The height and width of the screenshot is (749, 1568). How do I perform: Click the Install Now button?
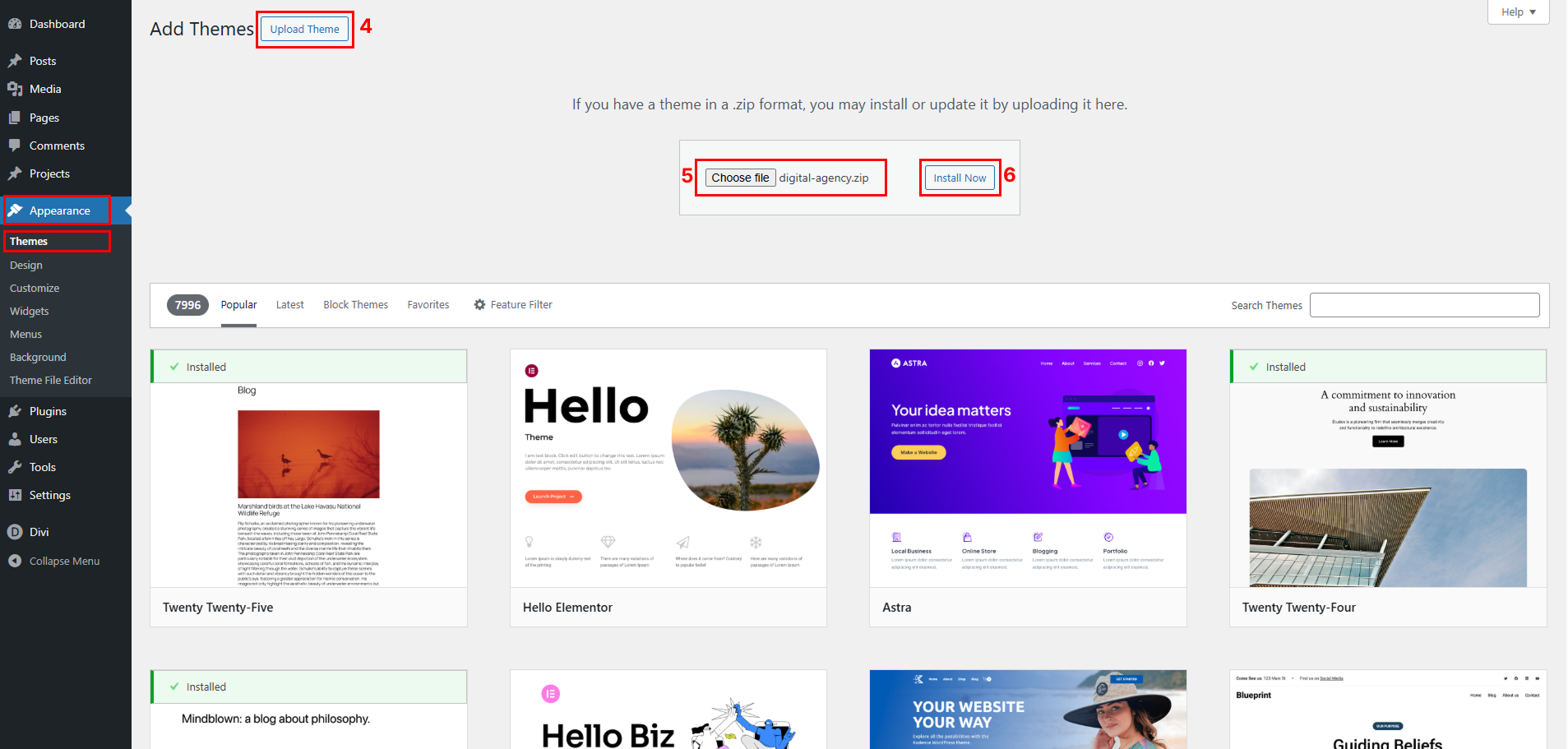[x=960, y=178]
